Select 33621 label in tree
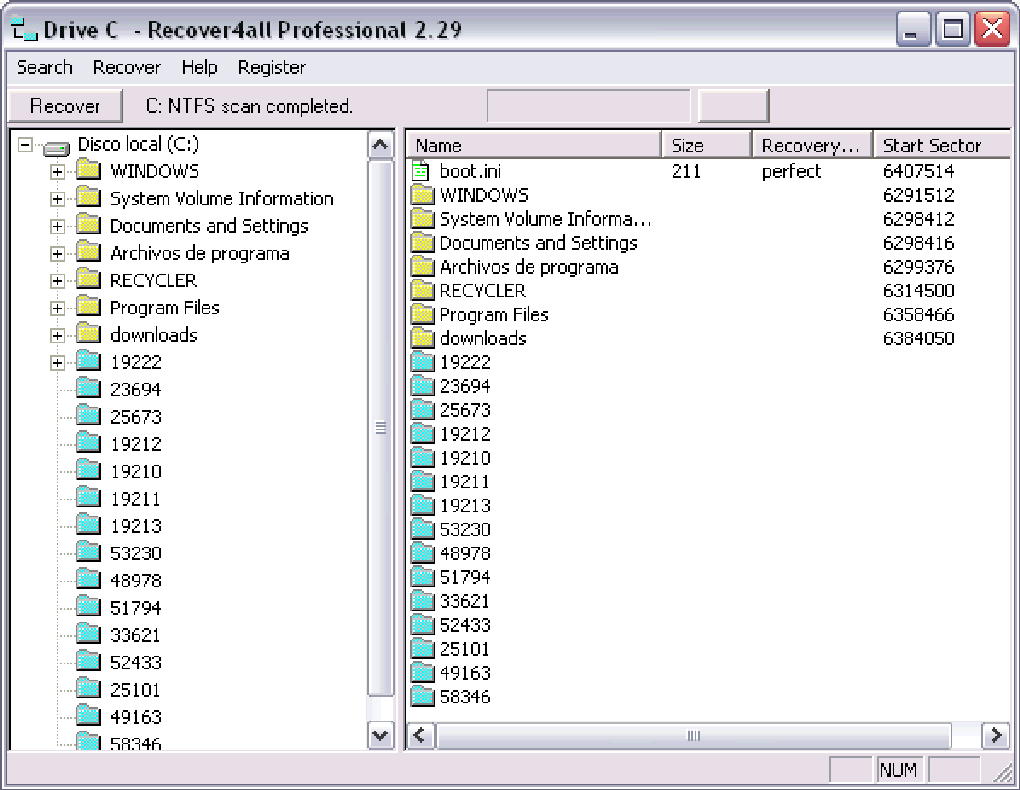1020x790 pixels. click(135, 635)
